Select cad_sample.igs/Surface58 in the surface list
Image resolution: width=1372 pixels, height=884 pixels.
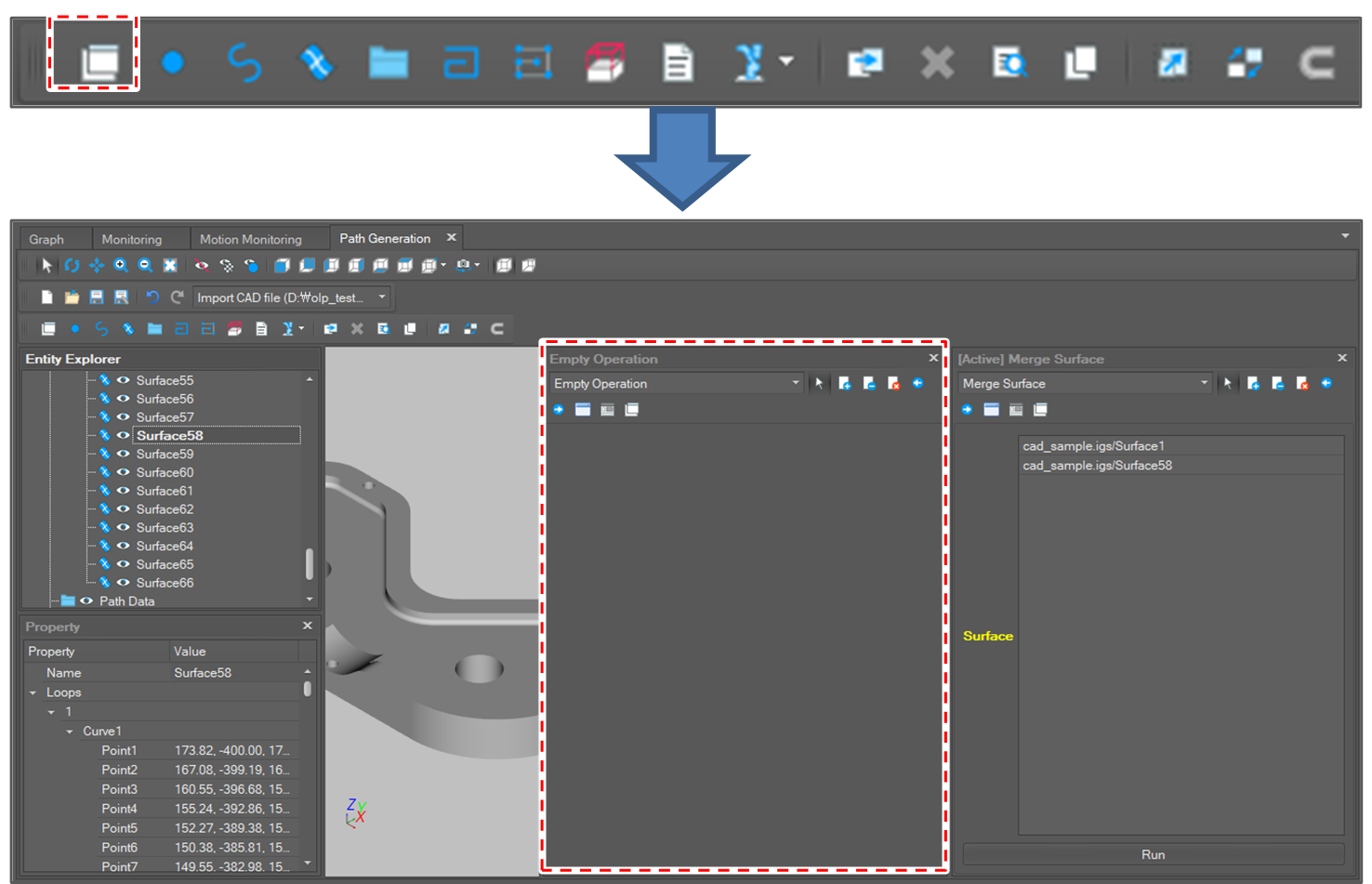point(1097,466)
